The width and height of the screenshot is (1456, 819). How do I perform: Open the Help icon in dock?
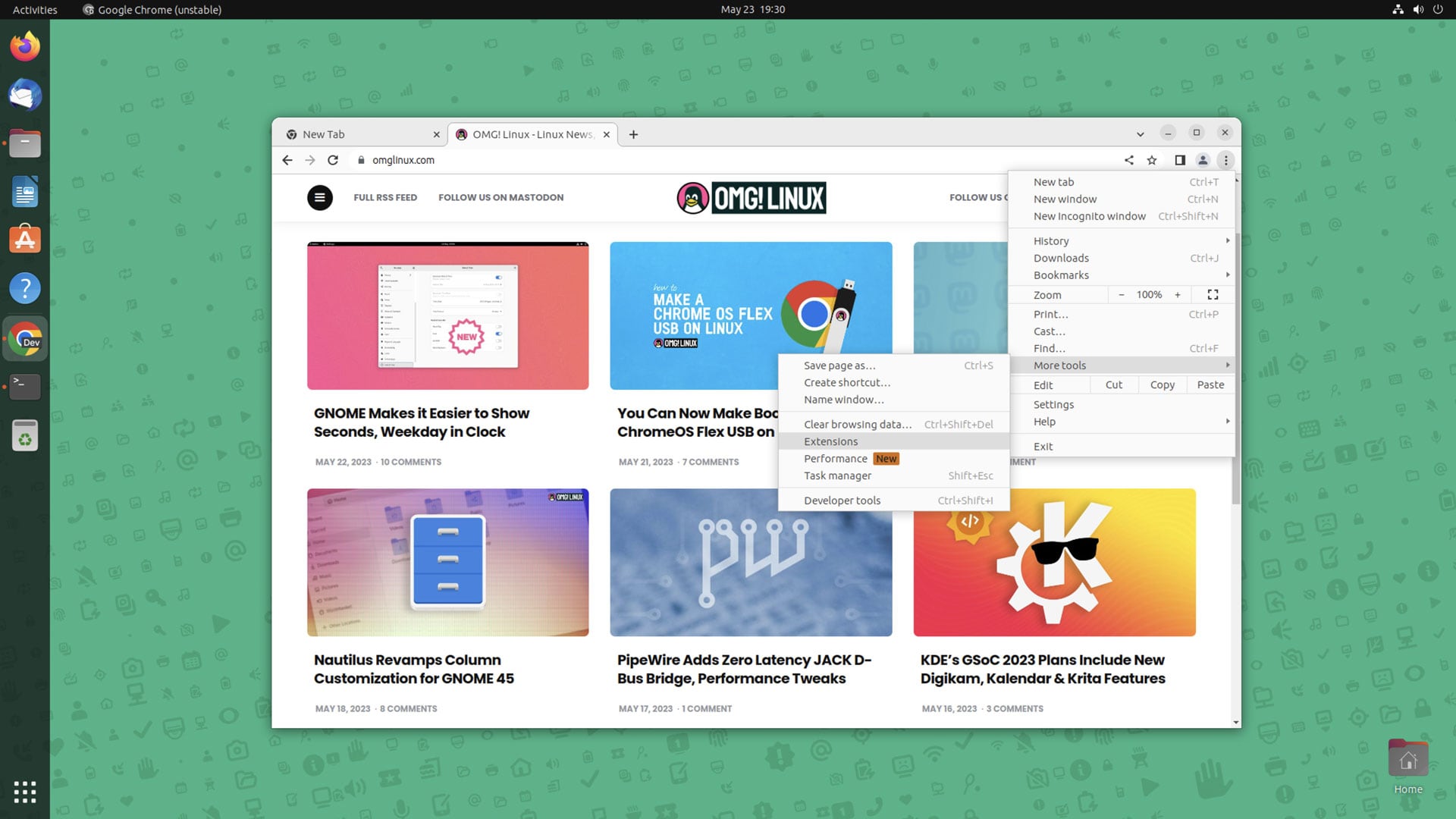[x=25, y=289]
